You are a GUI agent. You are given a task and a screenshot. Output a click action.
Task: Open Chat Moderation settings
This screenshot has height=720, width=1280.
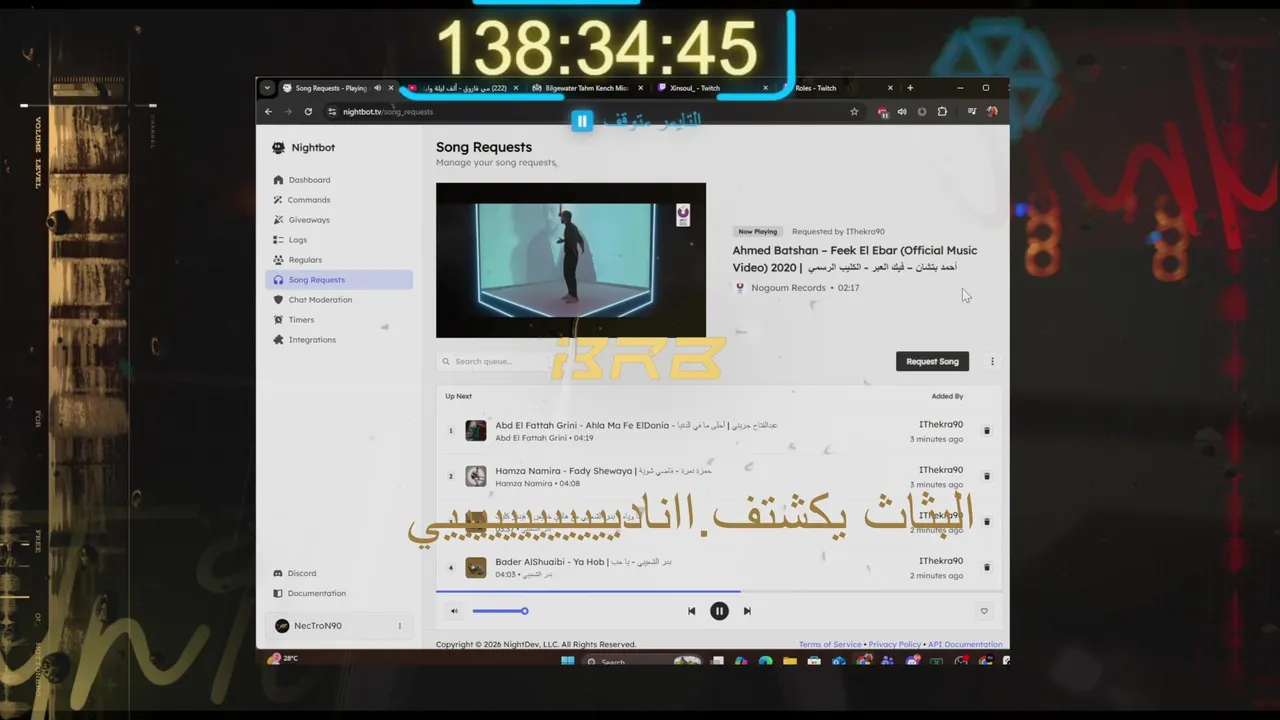(338, 300)
